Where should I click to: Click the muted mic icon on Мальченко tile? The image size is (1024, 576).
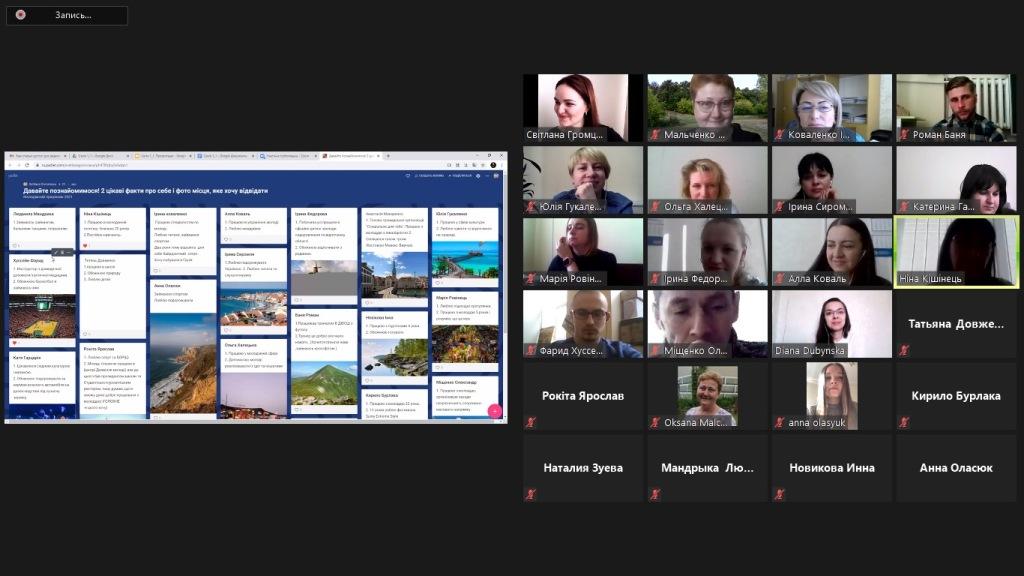pyautogui.click(x=655, y=135)
